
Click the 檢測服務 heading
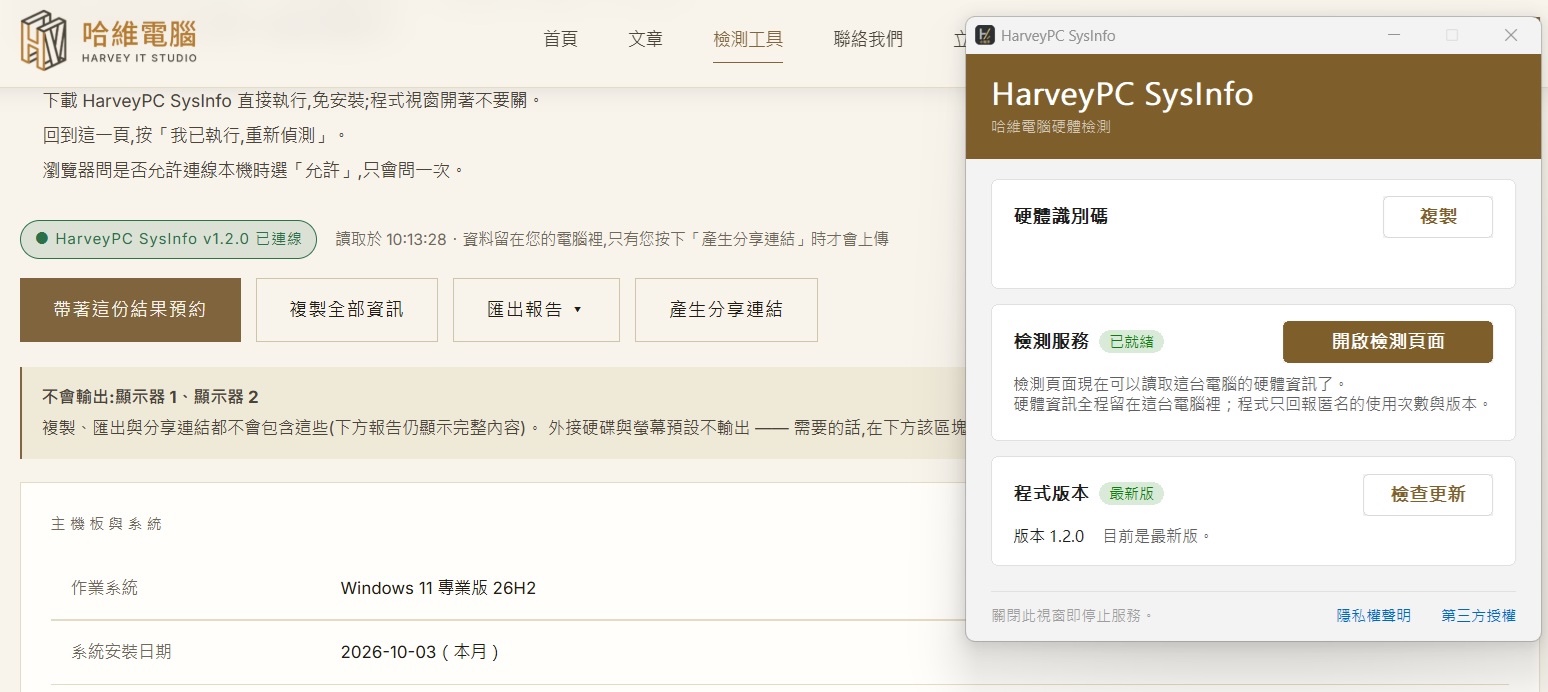(x=1051, y=341)
